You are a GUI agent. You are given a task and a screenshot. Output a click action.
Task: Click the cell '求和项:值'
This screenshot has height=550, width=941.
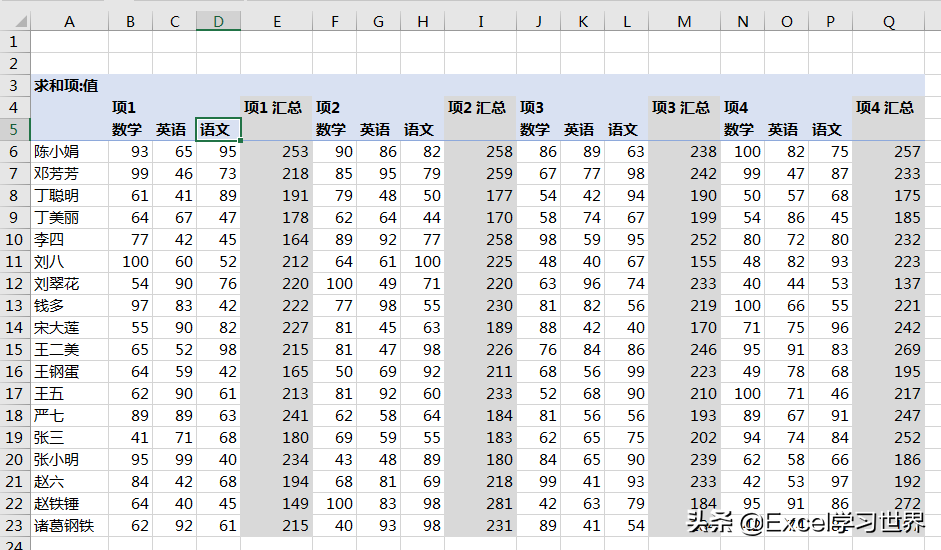[x=70, y=86]
